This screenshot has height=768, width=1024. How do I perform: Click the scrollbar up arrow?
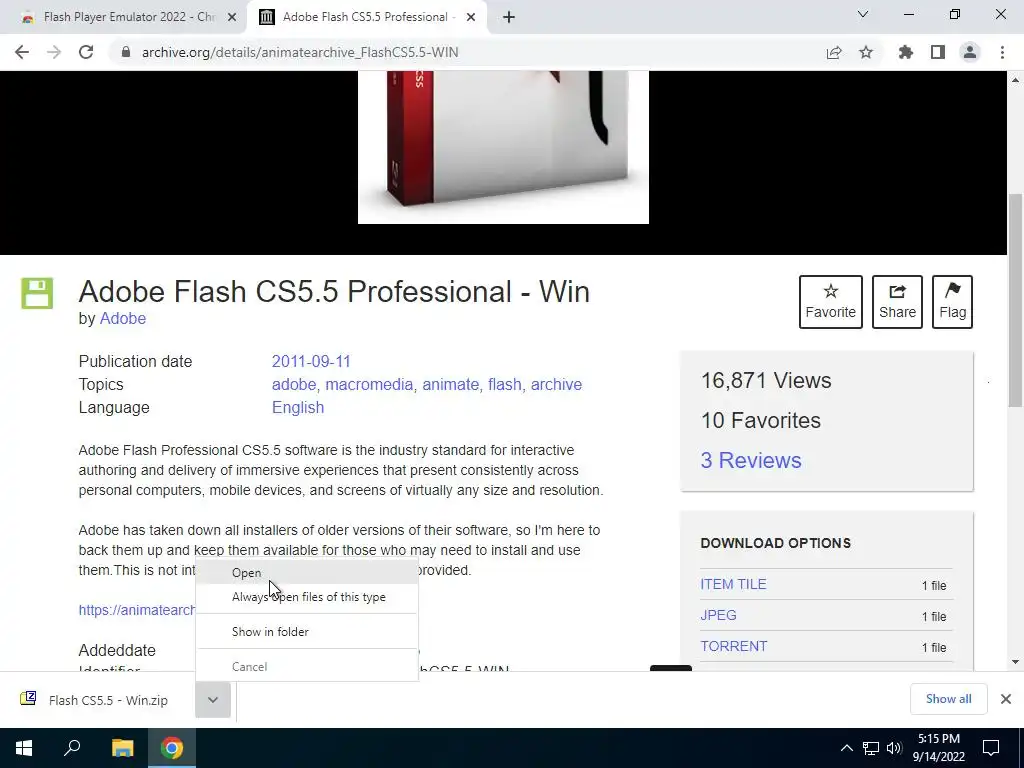tap(1016, 80)
